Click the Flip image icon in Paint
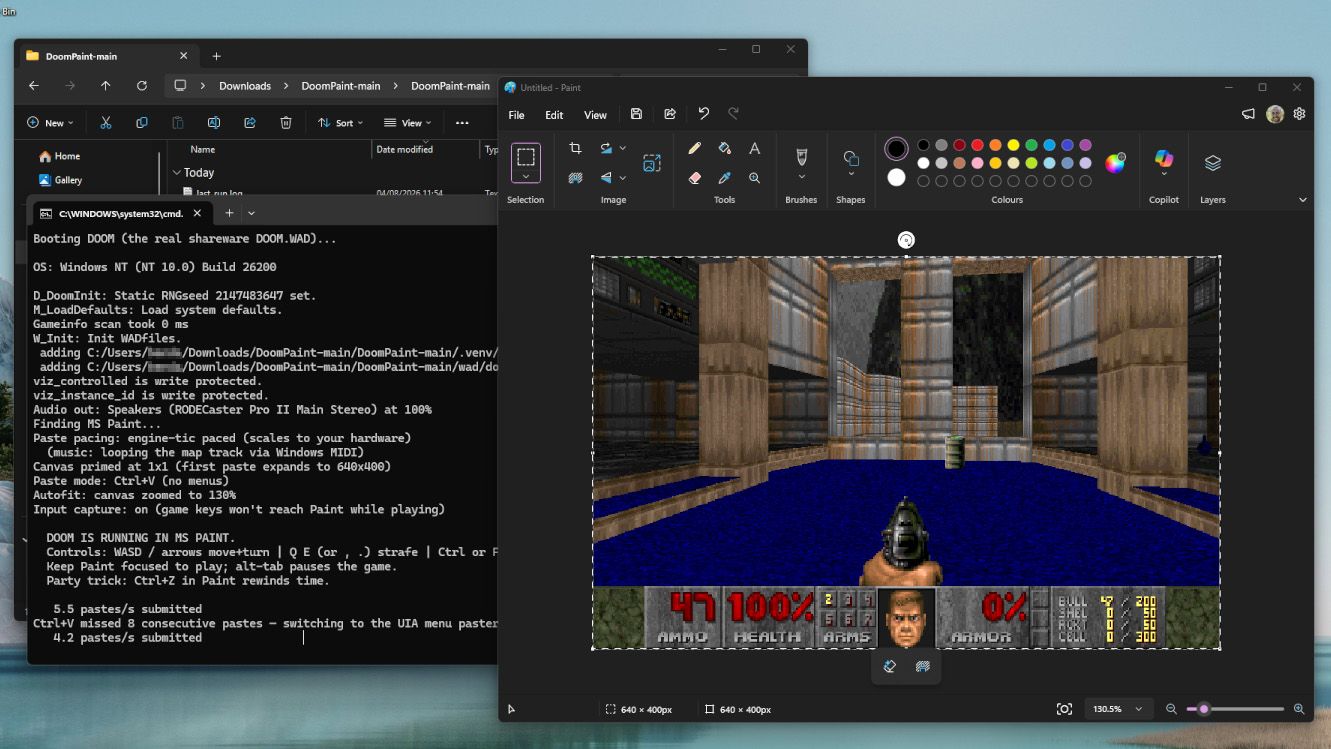 [606, 178]
